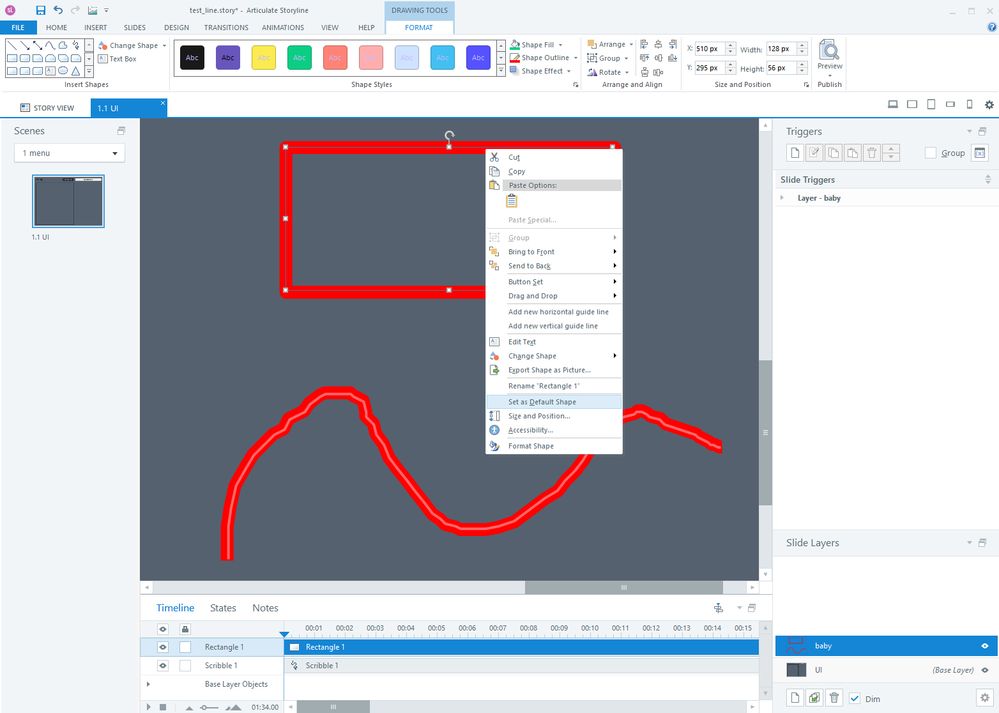The width and height of the screenshot is (999, 713).
Task: Open manage project variables icon
Action: (979, 153)
